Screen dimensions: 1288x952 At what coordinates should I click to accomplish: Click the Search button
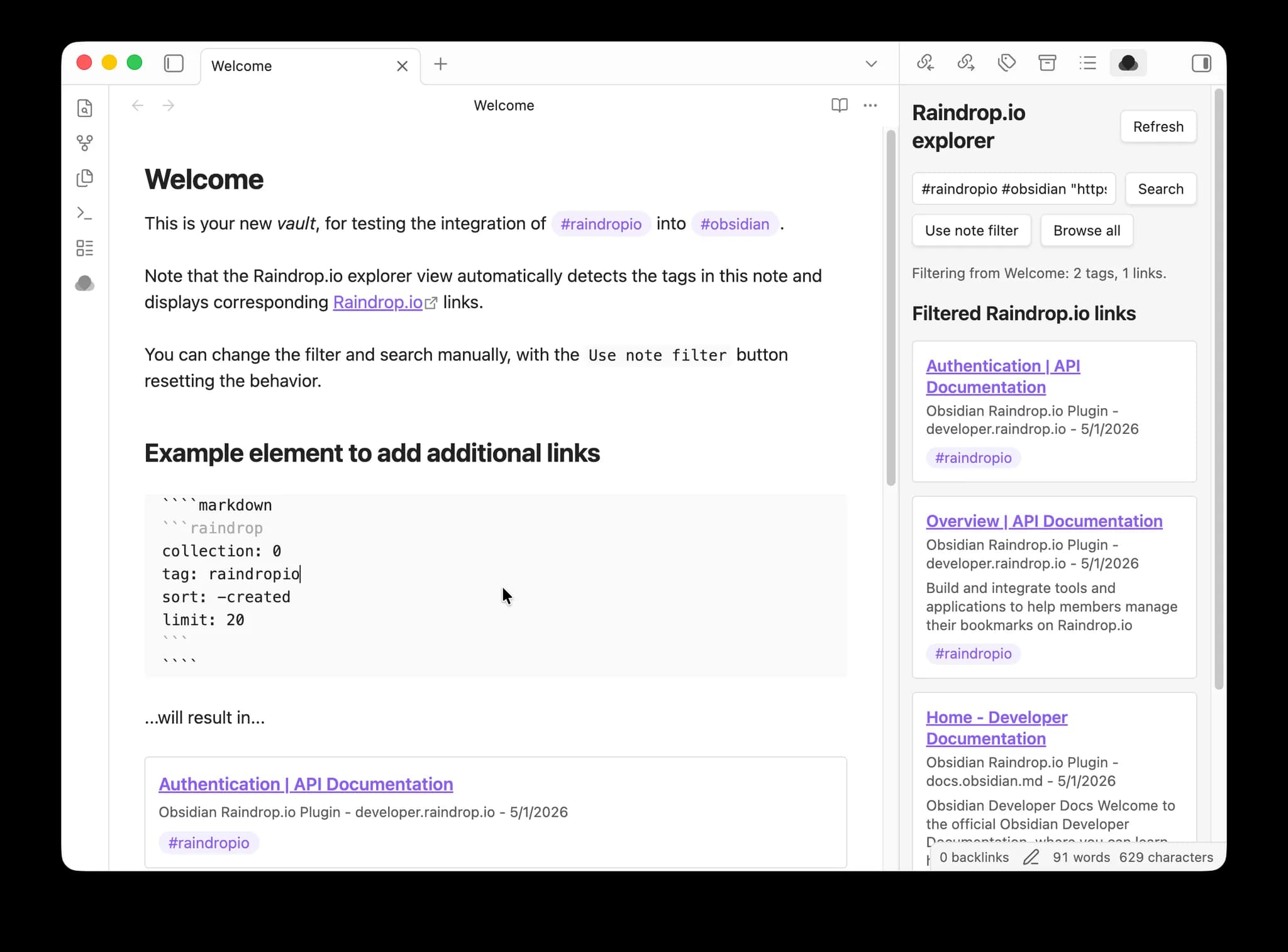(x=1161, y=189)
